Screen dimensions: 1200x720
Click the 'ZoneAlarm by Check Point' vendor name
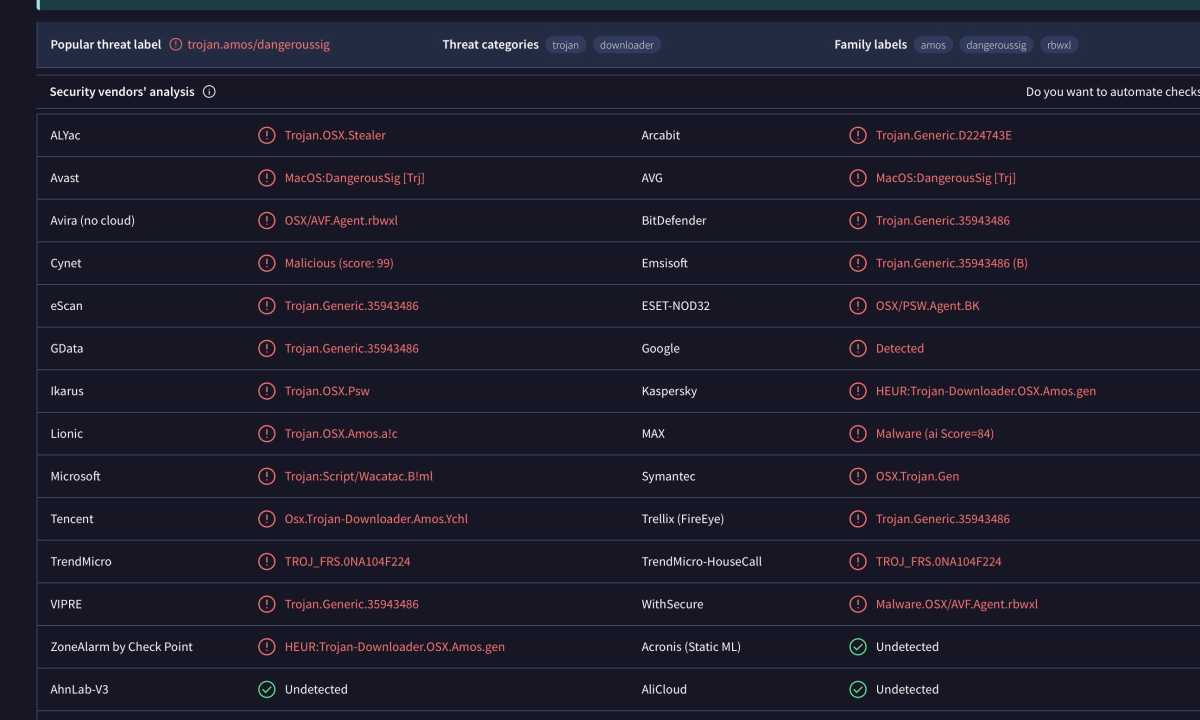pos(122,647)
